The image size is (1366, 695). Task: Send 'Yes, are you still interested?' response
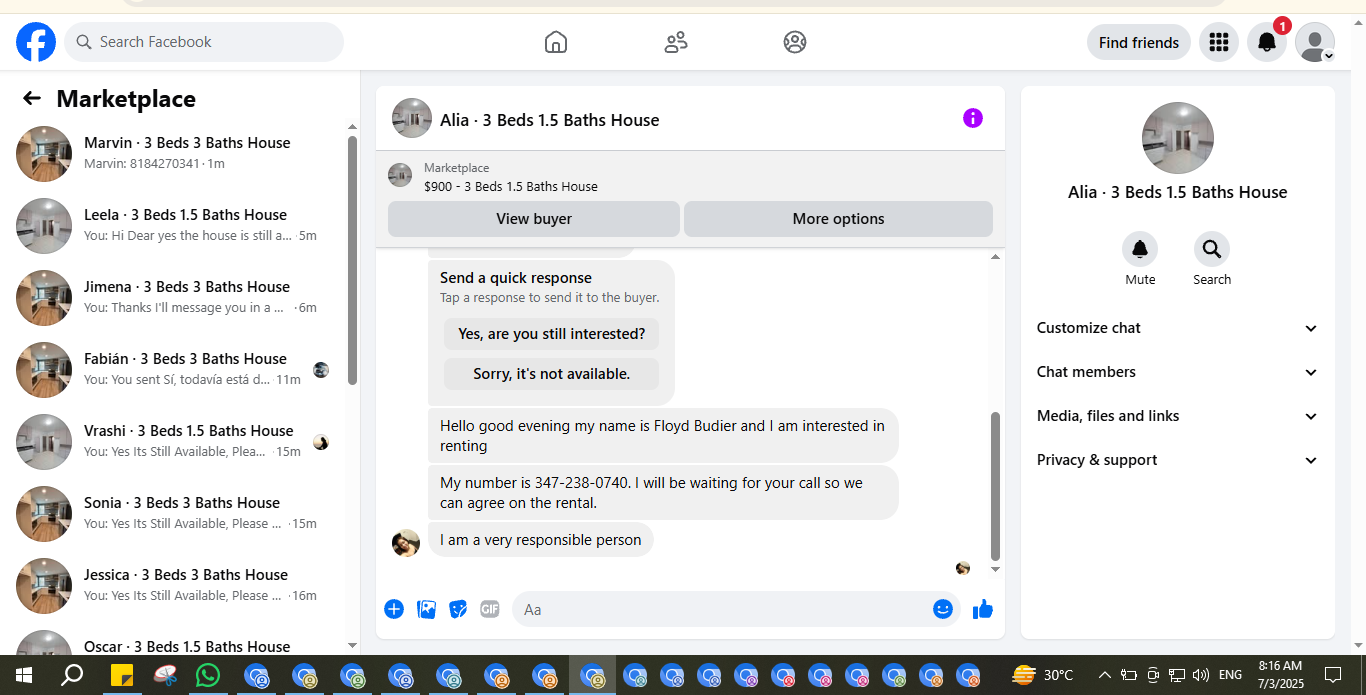coord(551,334)
